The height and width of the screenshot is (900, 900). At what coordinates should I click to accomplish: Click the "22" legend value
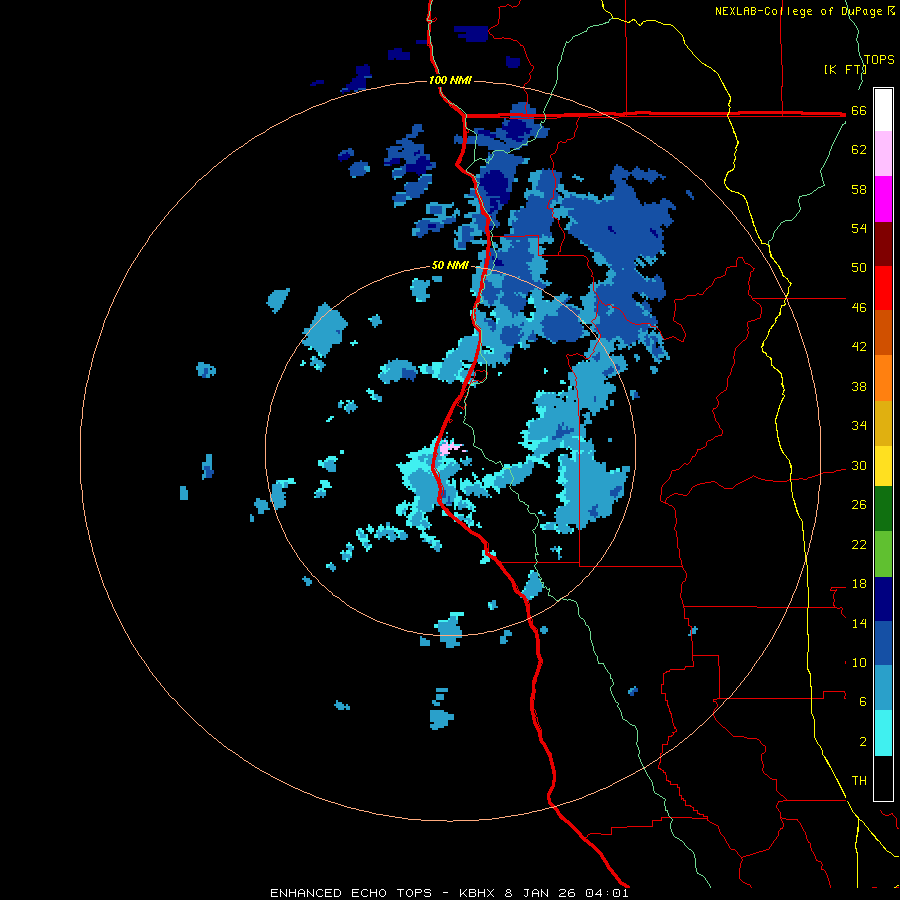click(859, 545)
